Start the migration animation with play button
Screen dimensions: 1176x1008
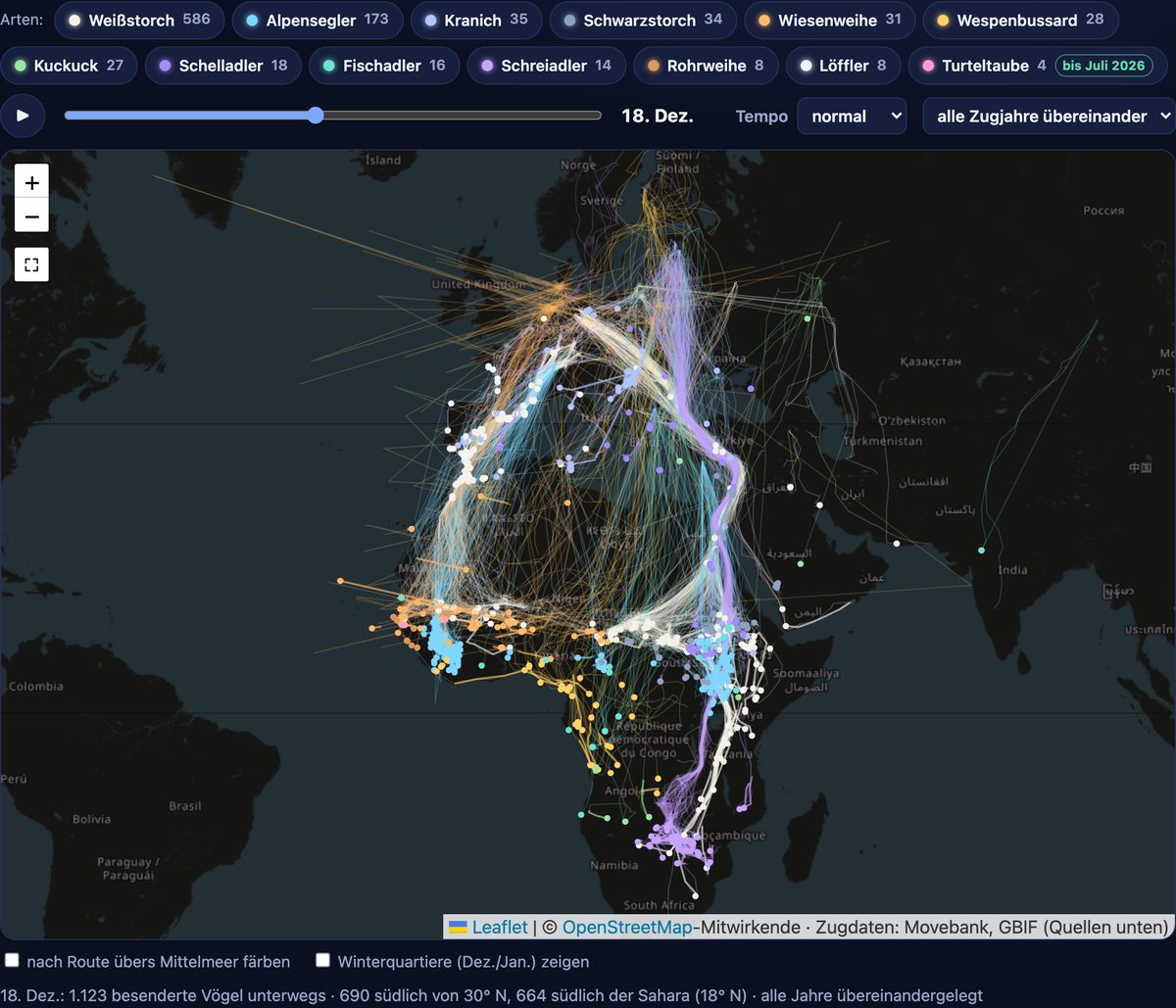click(x=24, y=116)
